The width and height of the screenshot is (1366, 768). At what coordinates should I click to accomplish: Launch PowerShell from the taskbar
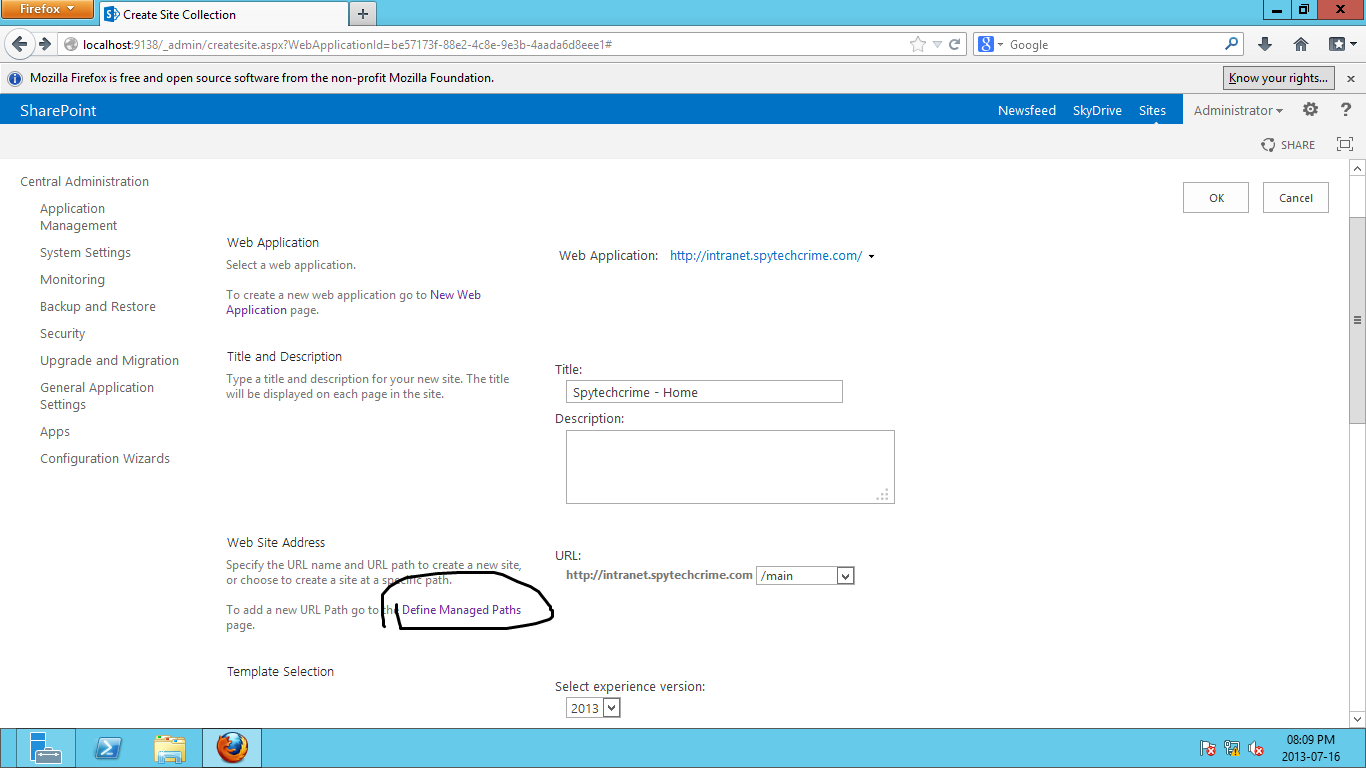click(x=108, y=748)
